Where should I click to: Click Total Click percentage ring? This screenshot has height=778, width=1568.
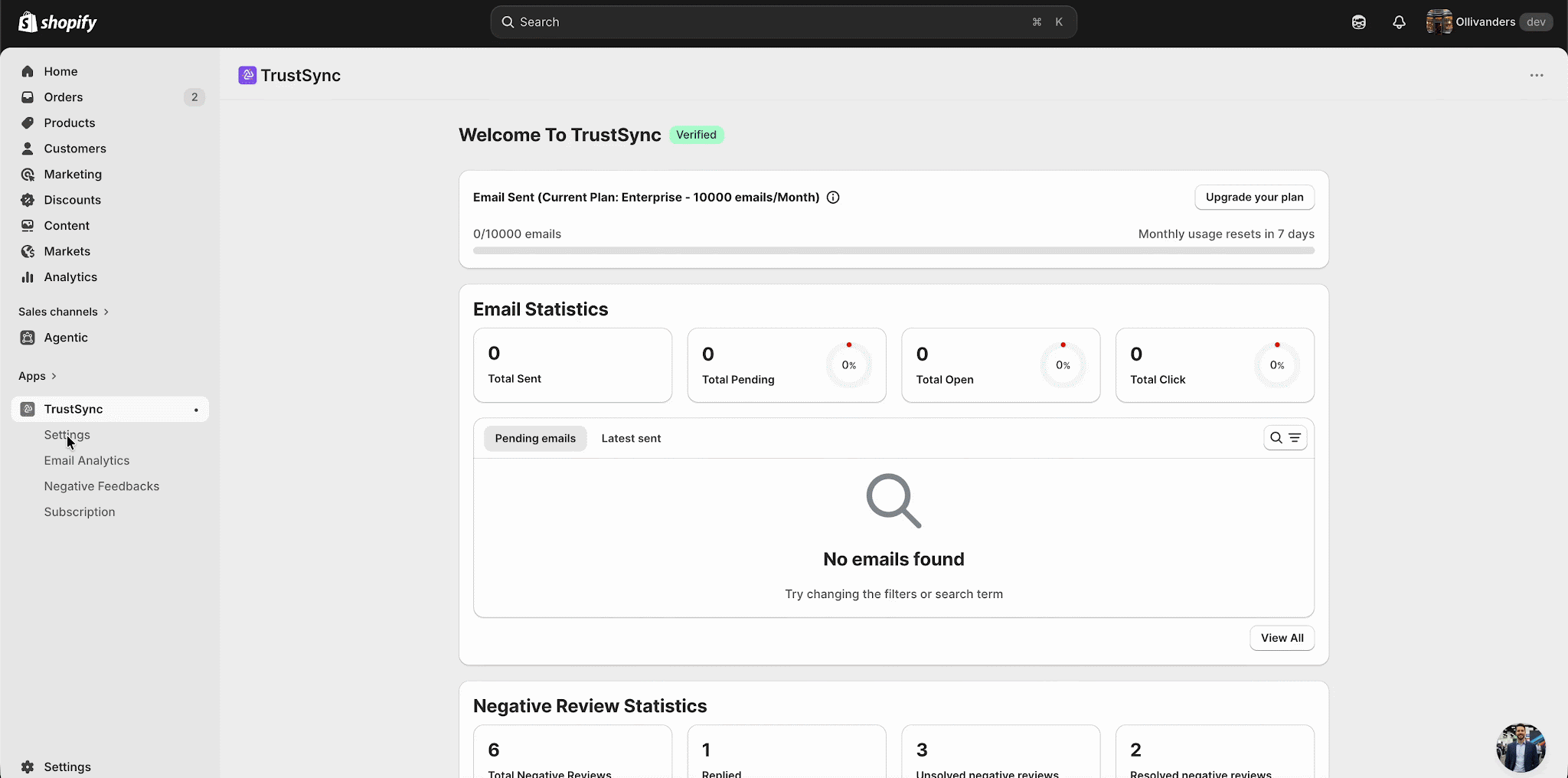(1277, 365)
